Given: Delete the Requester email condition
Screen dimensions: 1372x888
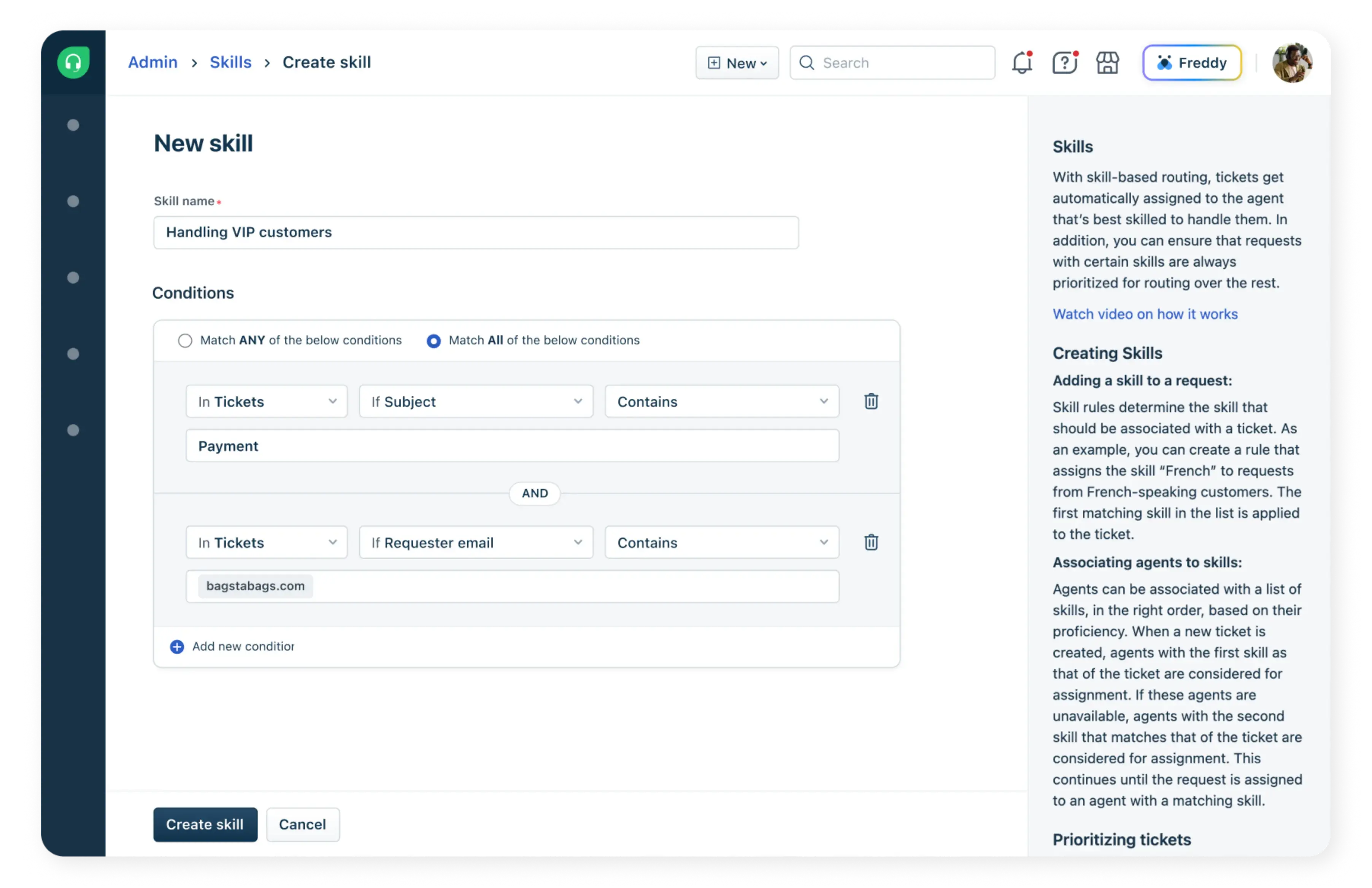Looking at the screenshot, I should tap(871, 542).
